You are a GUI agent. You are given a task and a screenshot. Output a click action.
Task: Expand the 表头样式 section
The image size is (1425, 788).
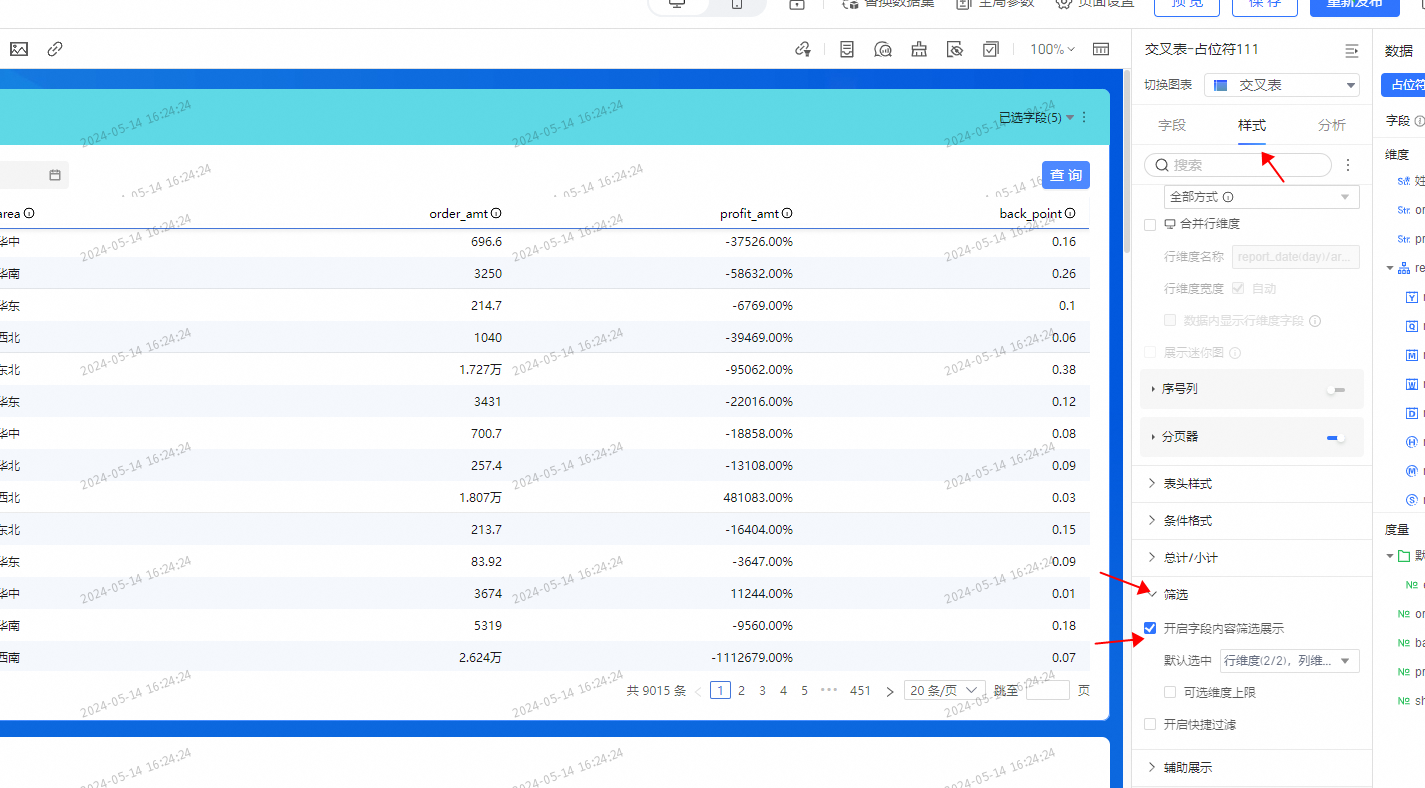[x=1187, y=484]
